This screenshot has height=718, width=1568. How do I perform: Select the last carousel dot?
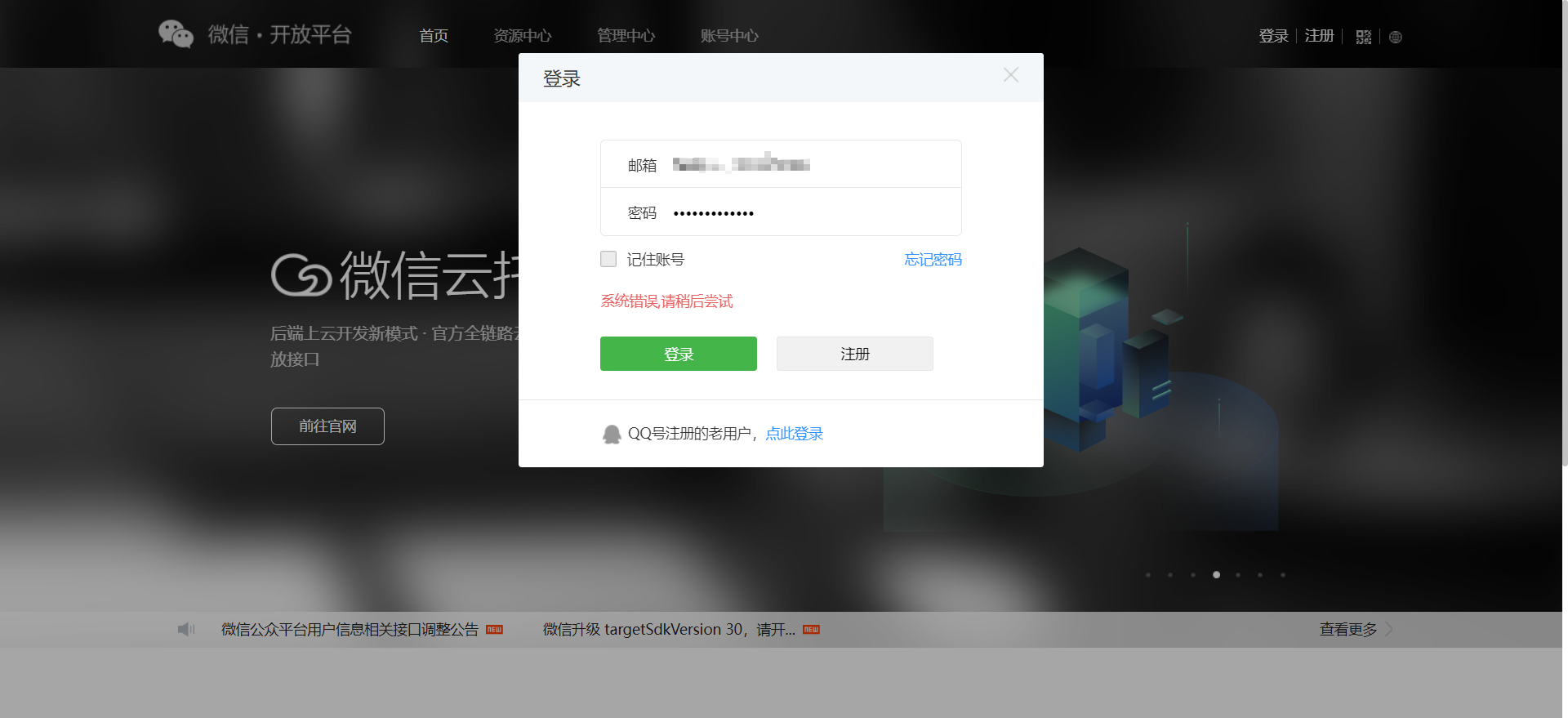[1283, 575]
